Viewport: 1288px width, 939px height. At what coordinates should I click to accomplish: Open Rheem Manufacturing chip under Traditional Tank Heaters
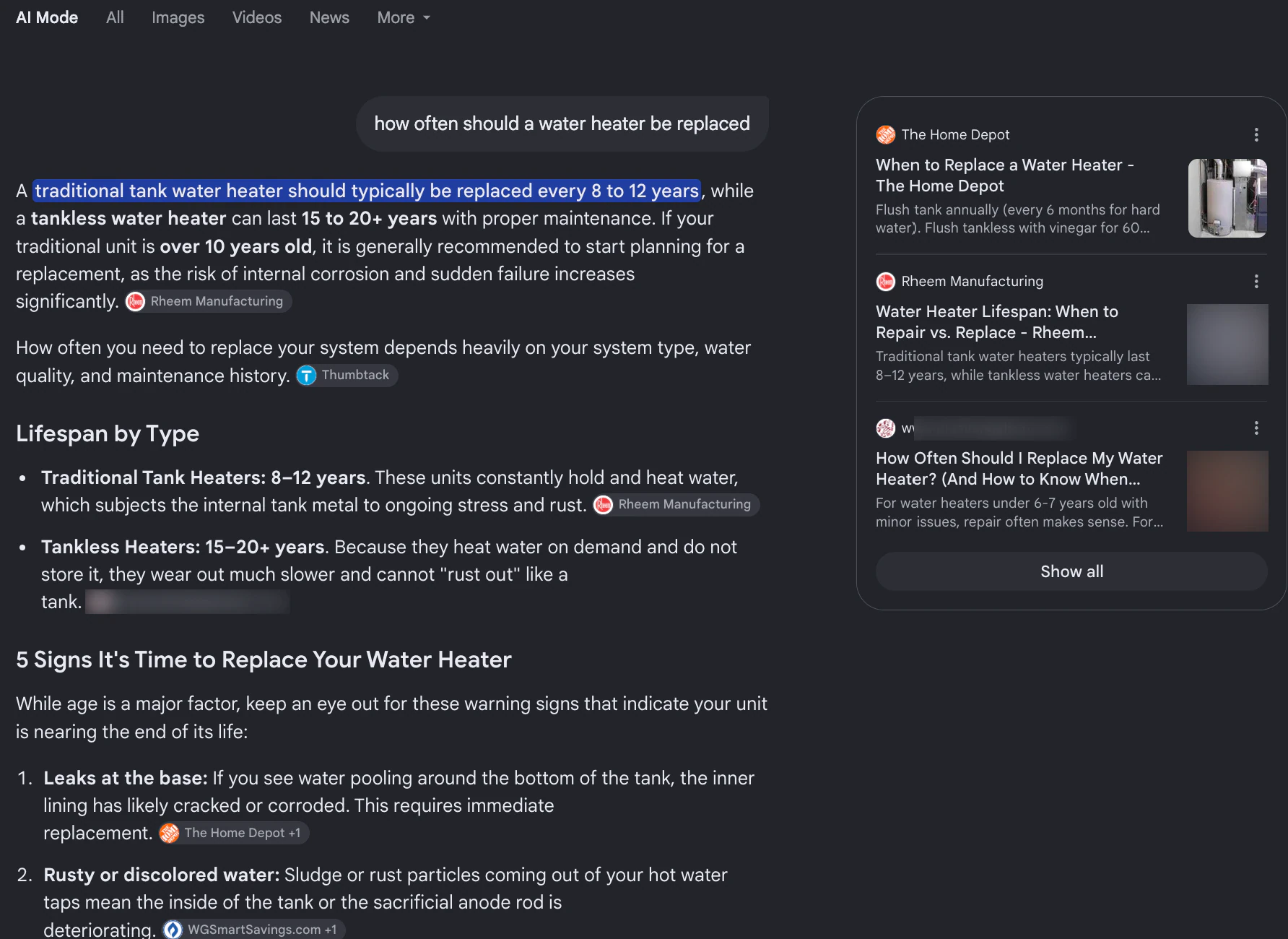676,504
